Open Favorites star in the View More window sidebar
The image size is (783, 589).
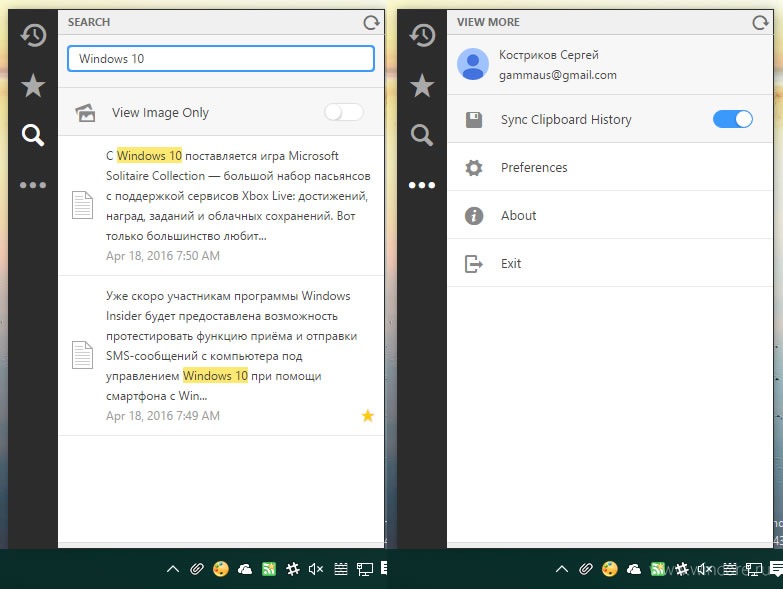422,85
